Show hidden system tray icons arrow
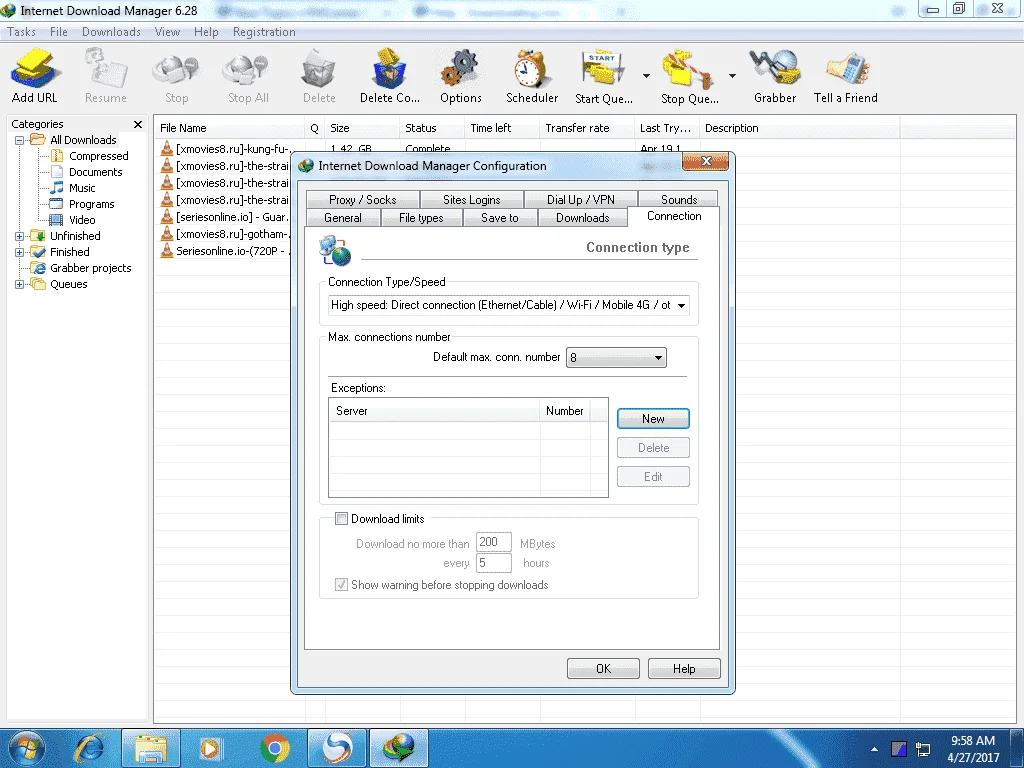Screen dimensions: 1024x768 click(874, 749)
